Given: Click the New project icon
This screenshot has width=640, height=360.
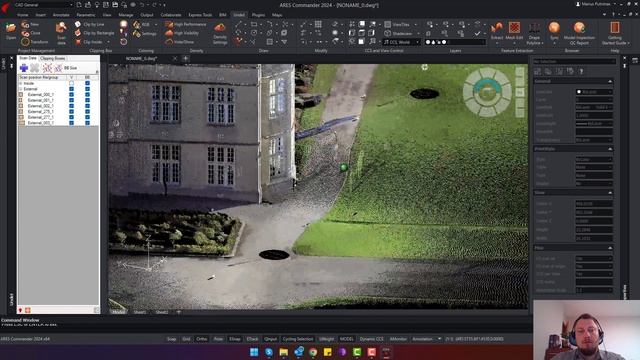Looking at the screenshot, I should click(25, 24).
